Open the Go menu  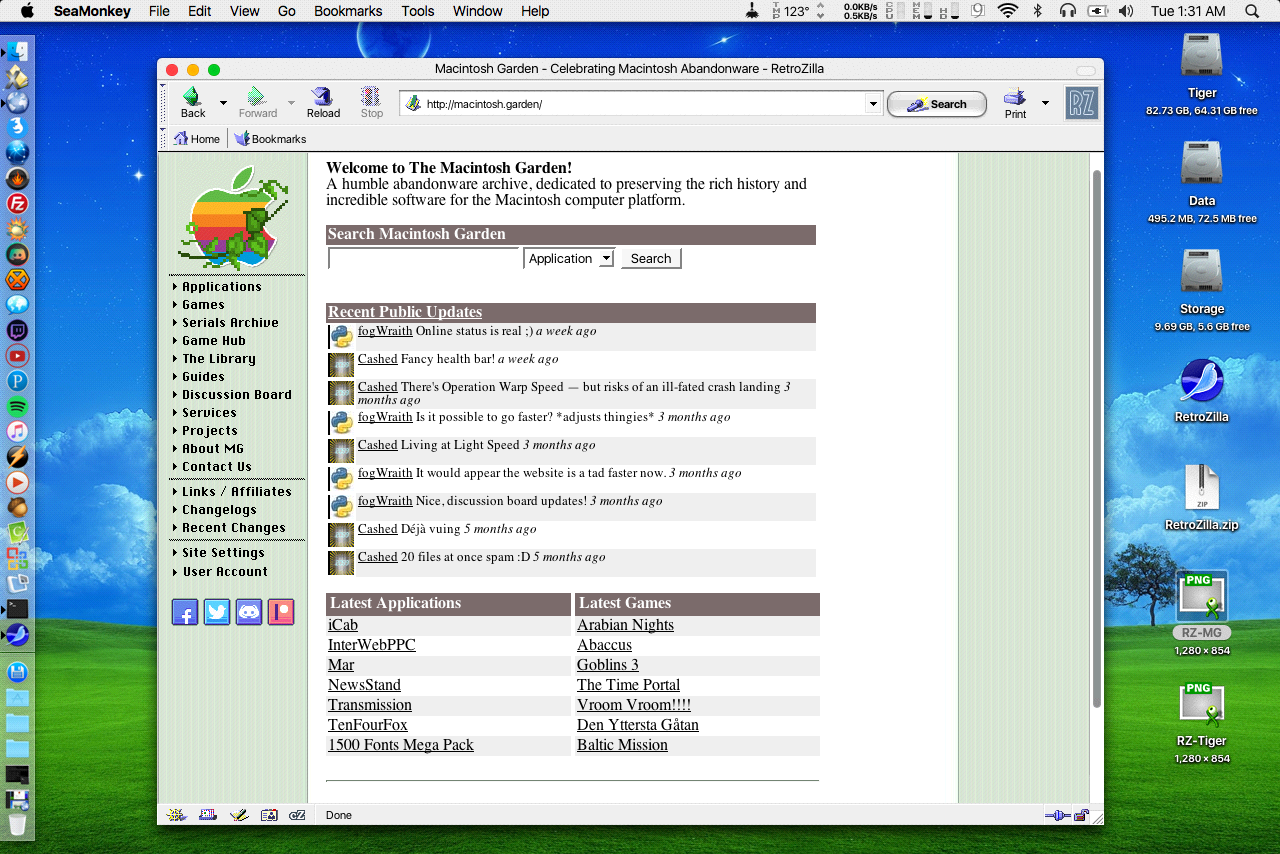point(287,11)
